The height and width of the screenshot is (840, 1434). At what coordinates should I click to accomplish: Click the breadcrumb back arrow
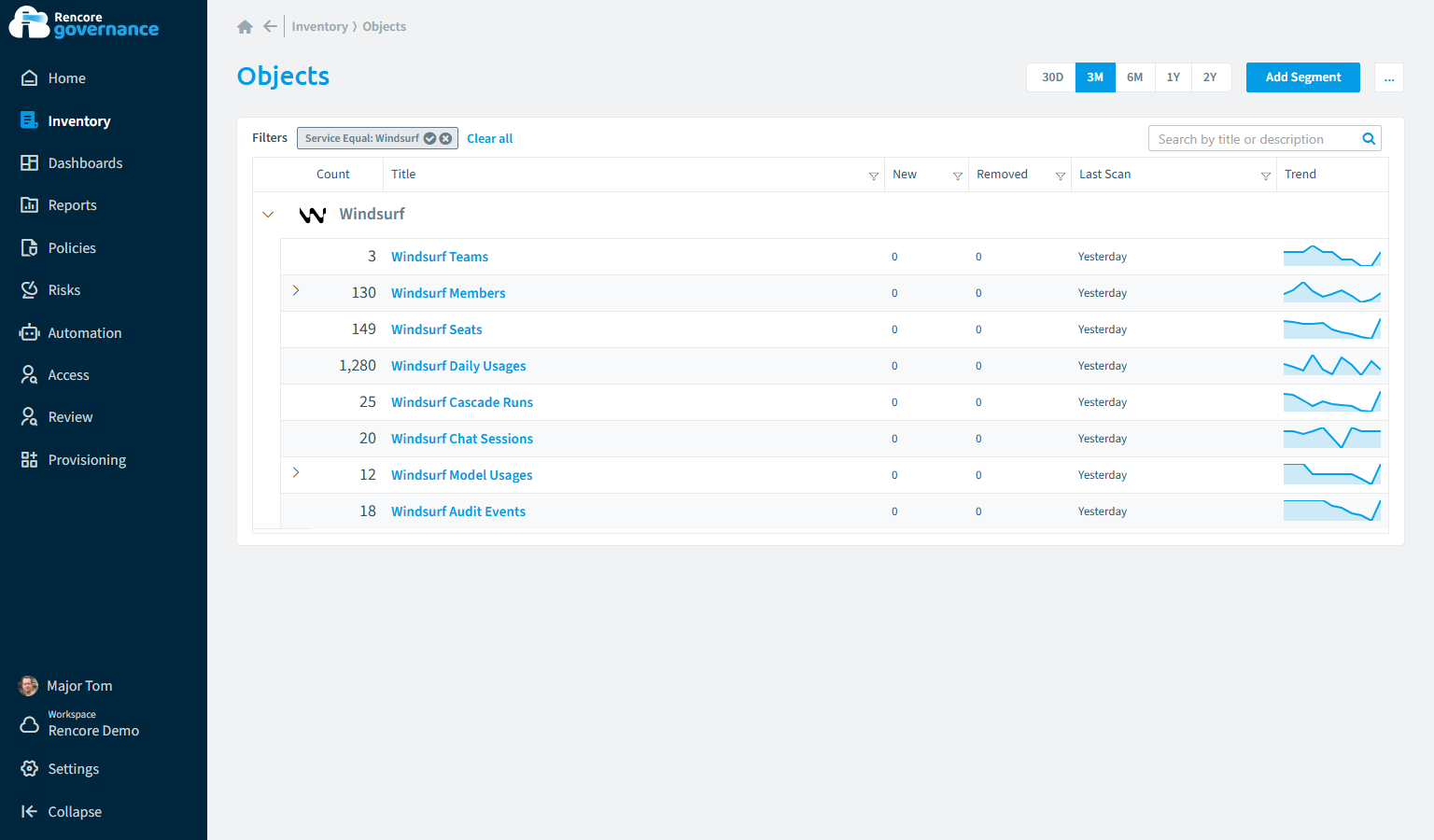coord(270,26)
